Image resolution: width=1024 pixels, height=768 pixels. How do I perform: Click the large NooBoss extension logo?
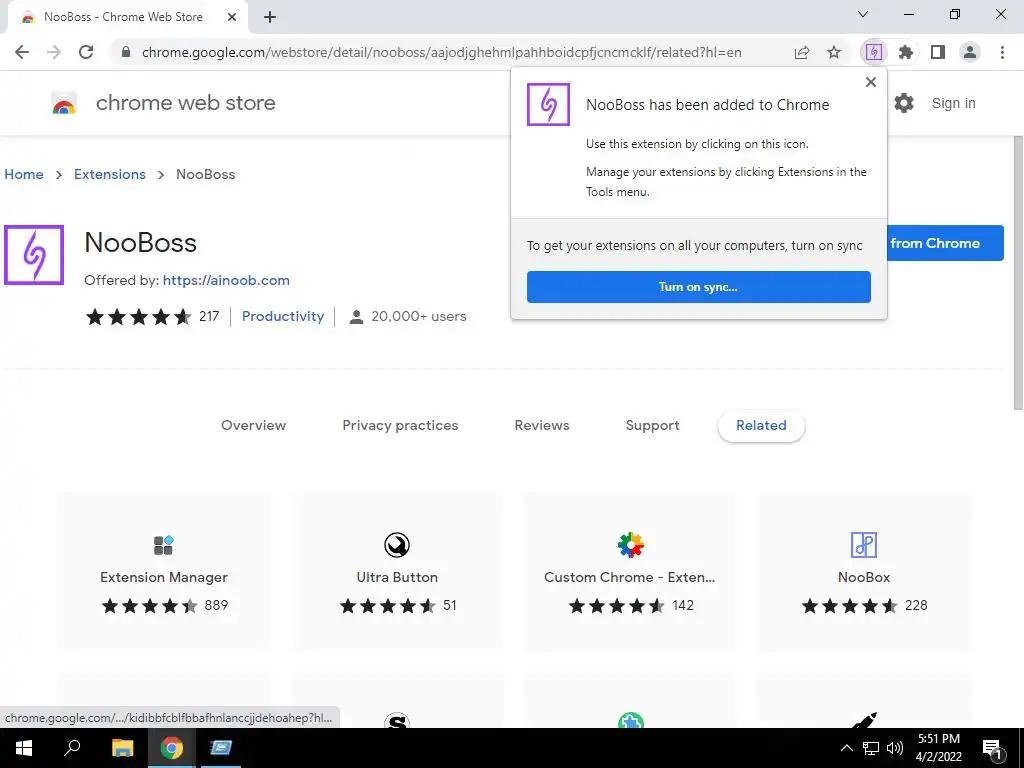pos(34,255)
